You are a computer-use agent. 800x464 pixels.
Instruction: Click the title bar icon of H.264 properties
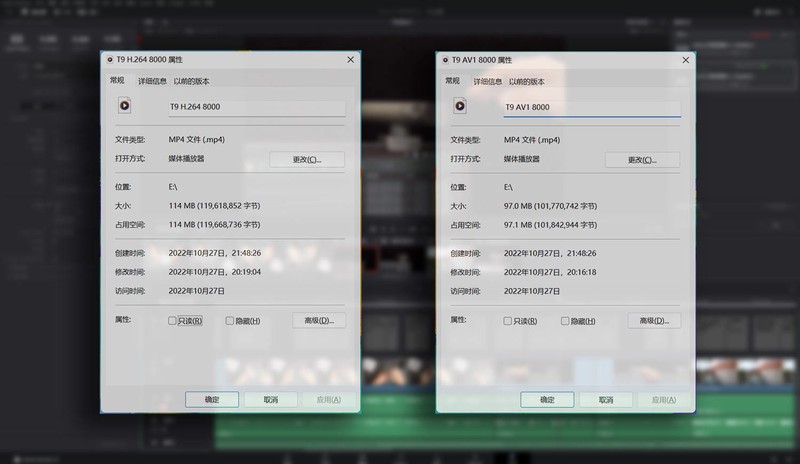coord(110,60)
